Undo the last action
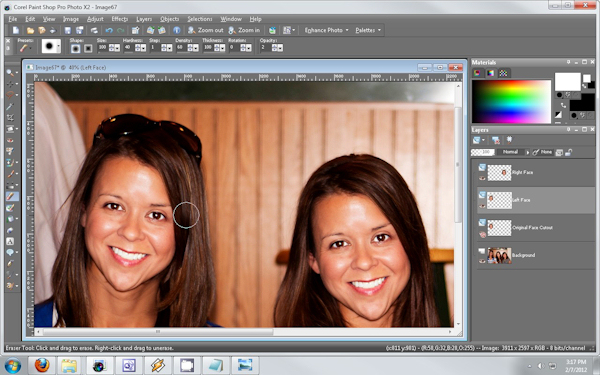 pyautogui.click(x=109, y=30)
